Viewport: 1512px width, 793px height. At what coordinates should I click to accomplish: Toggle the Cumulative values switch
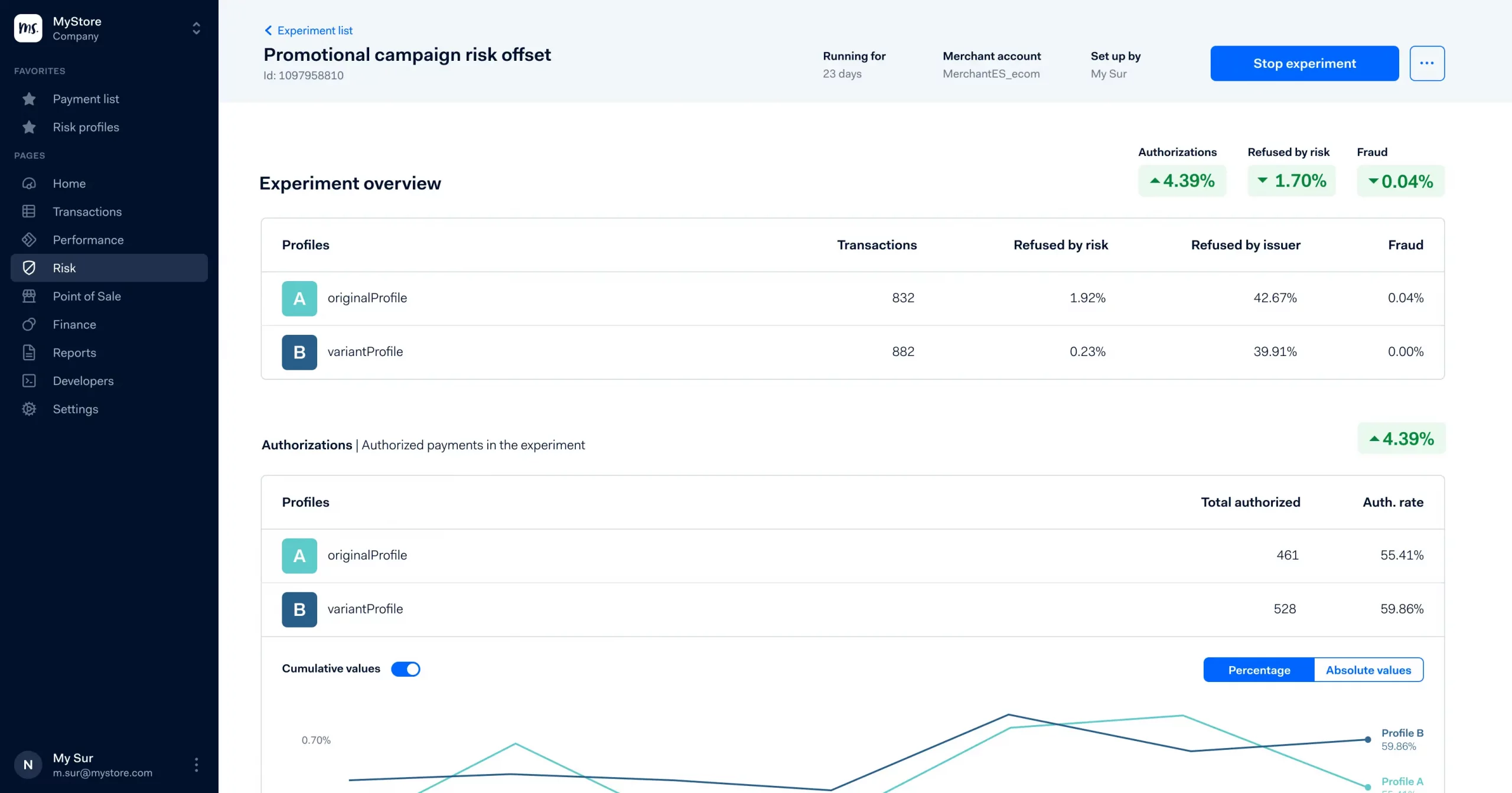406,668
